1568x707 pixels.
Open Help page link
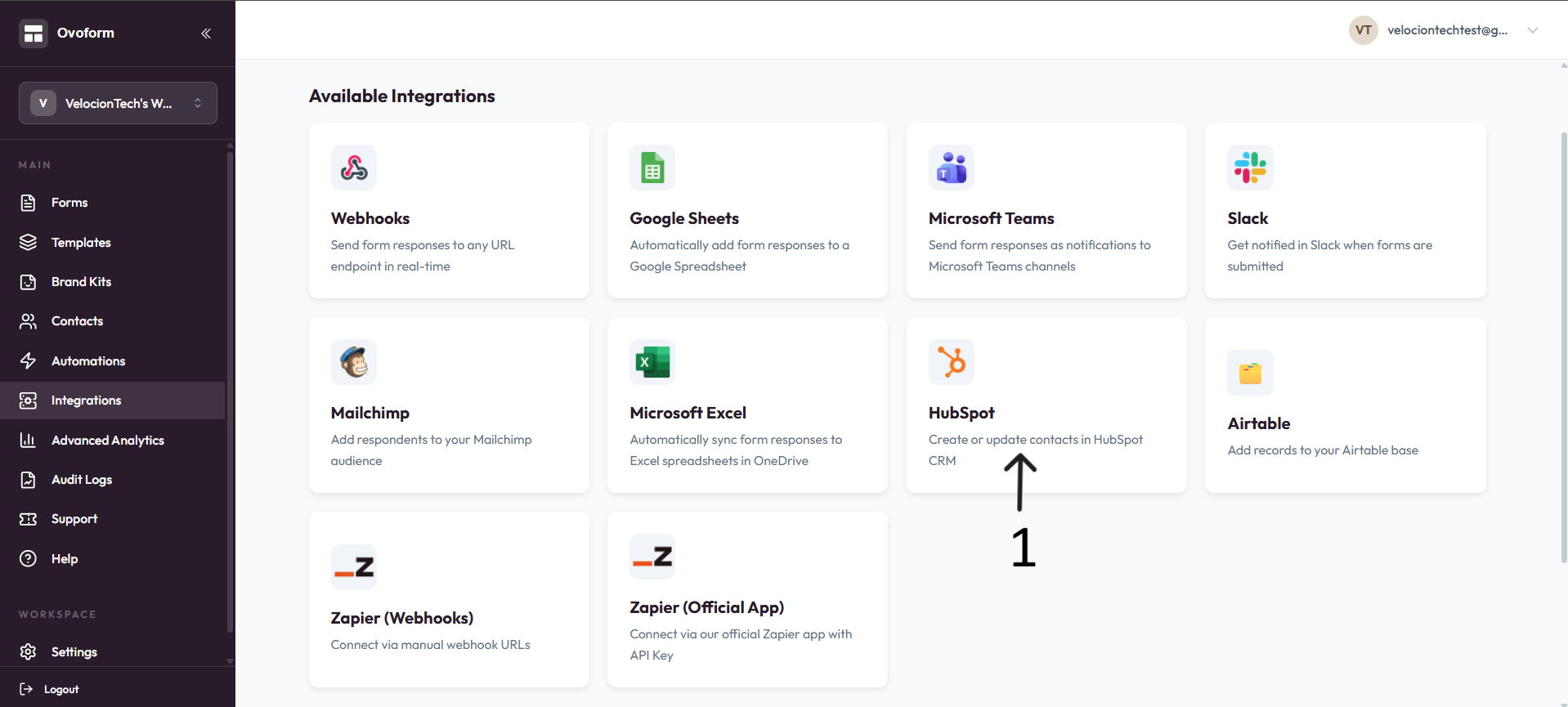point(65,559)
